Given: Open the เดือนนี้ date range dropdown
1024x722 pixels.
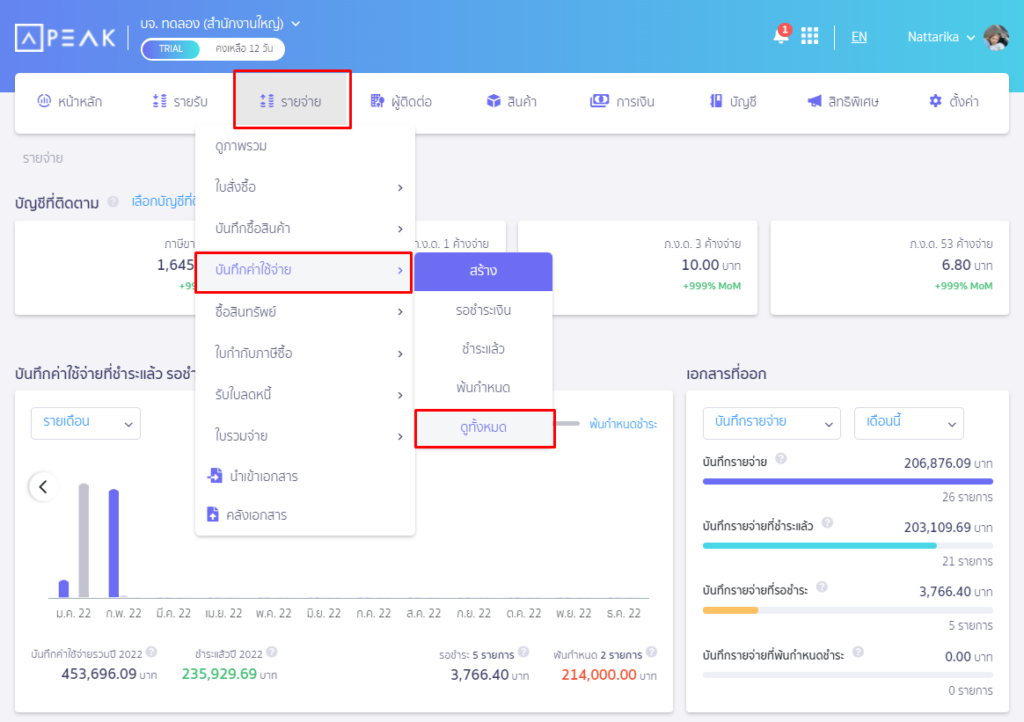Looking at the screenshot, I should tap(908, 423).
